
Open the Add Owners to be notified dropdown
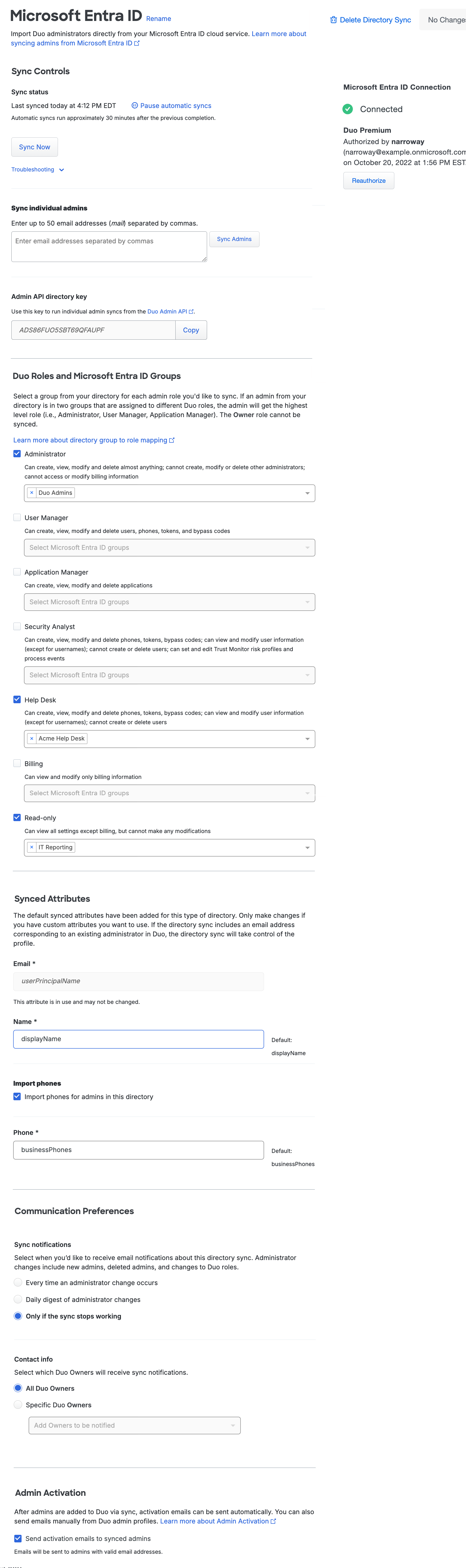point(134,1425)
